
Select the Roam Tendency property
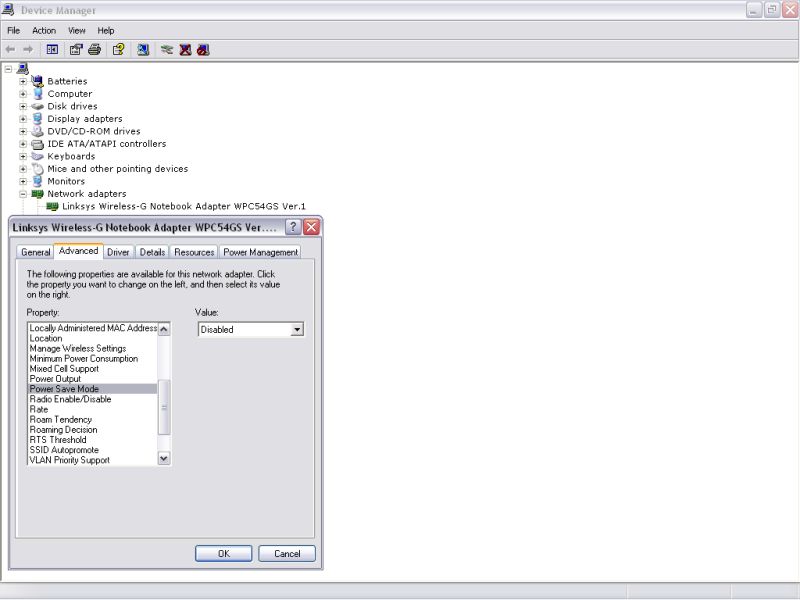tap(93, 419)
